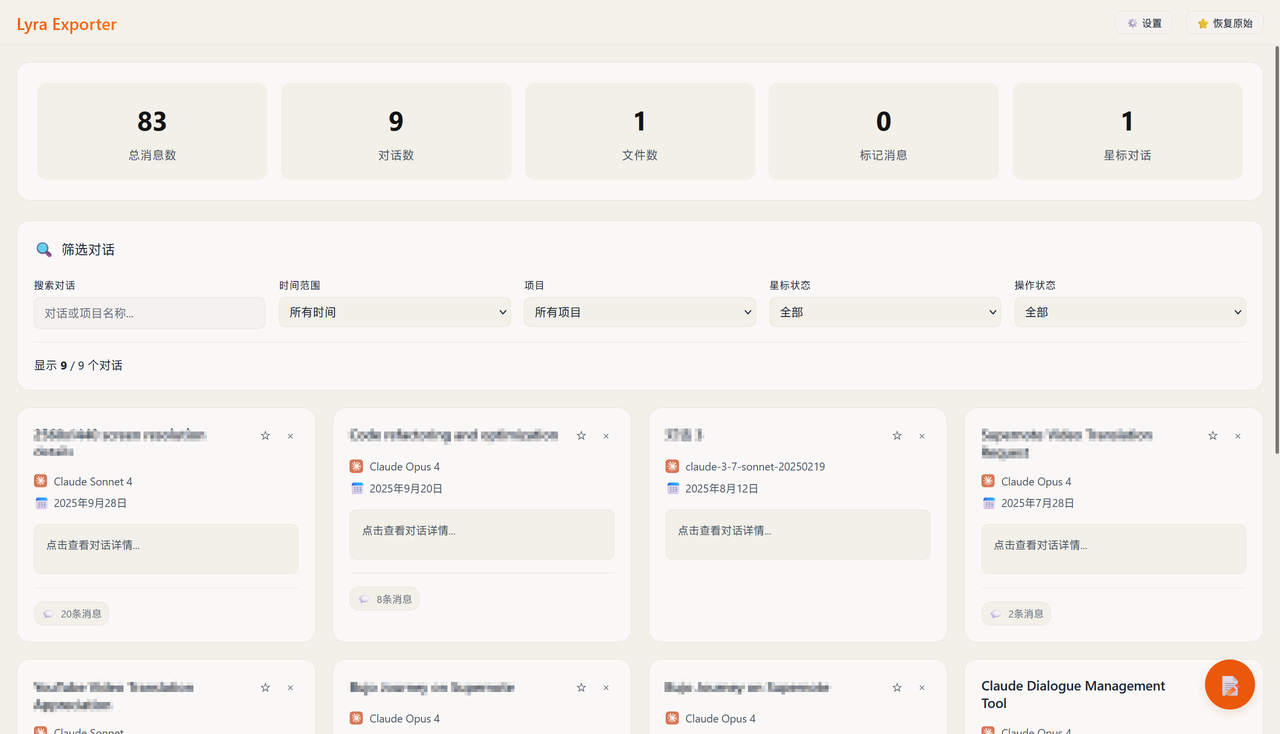
Task: Click the 2条消息 message count badge
Action: pyautogui.click(x=1016, y=614)
